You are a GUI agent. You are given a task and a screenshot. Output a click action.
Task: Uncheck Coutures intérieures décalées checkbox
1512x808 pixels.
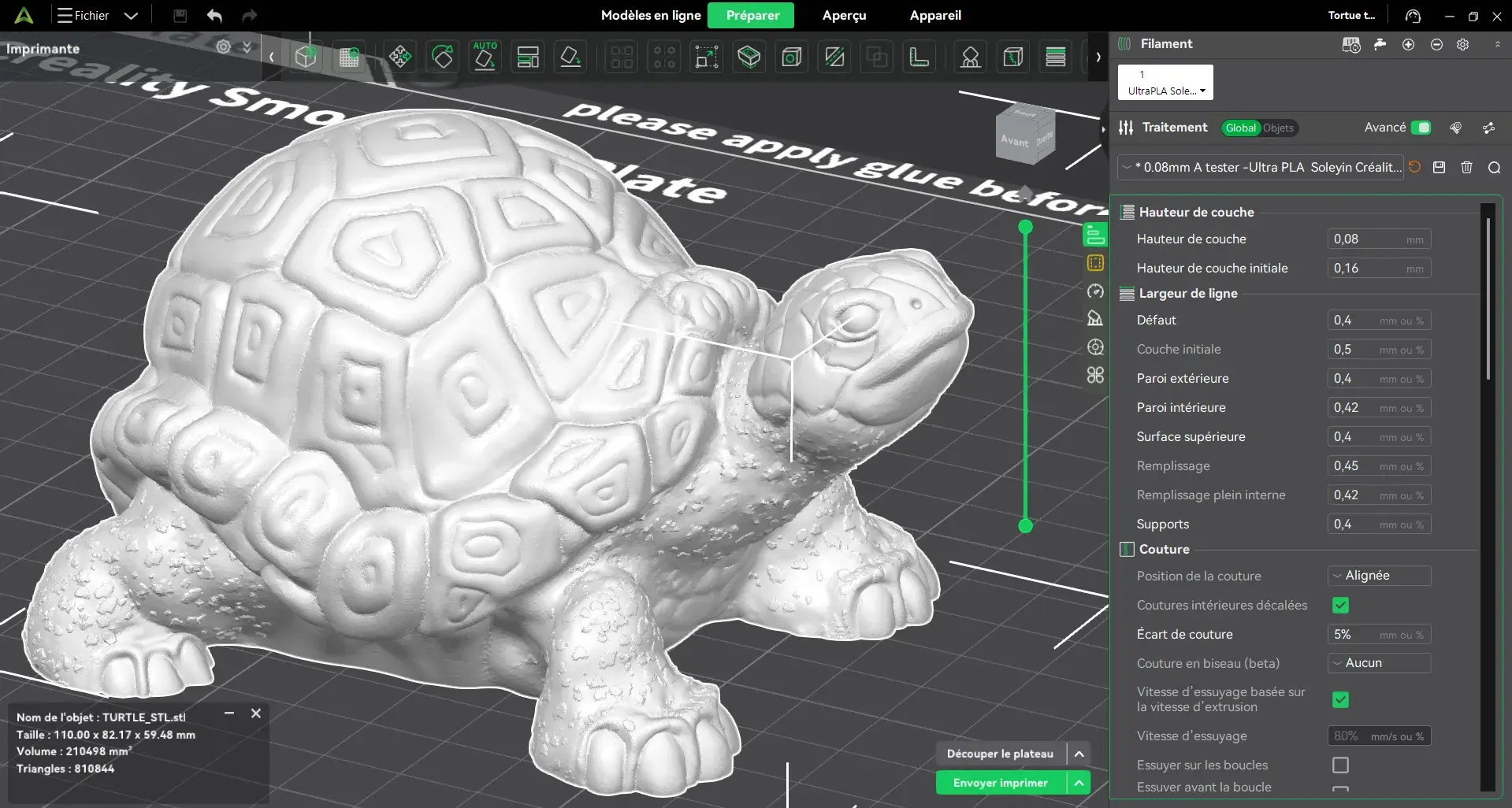(1340, 605)
